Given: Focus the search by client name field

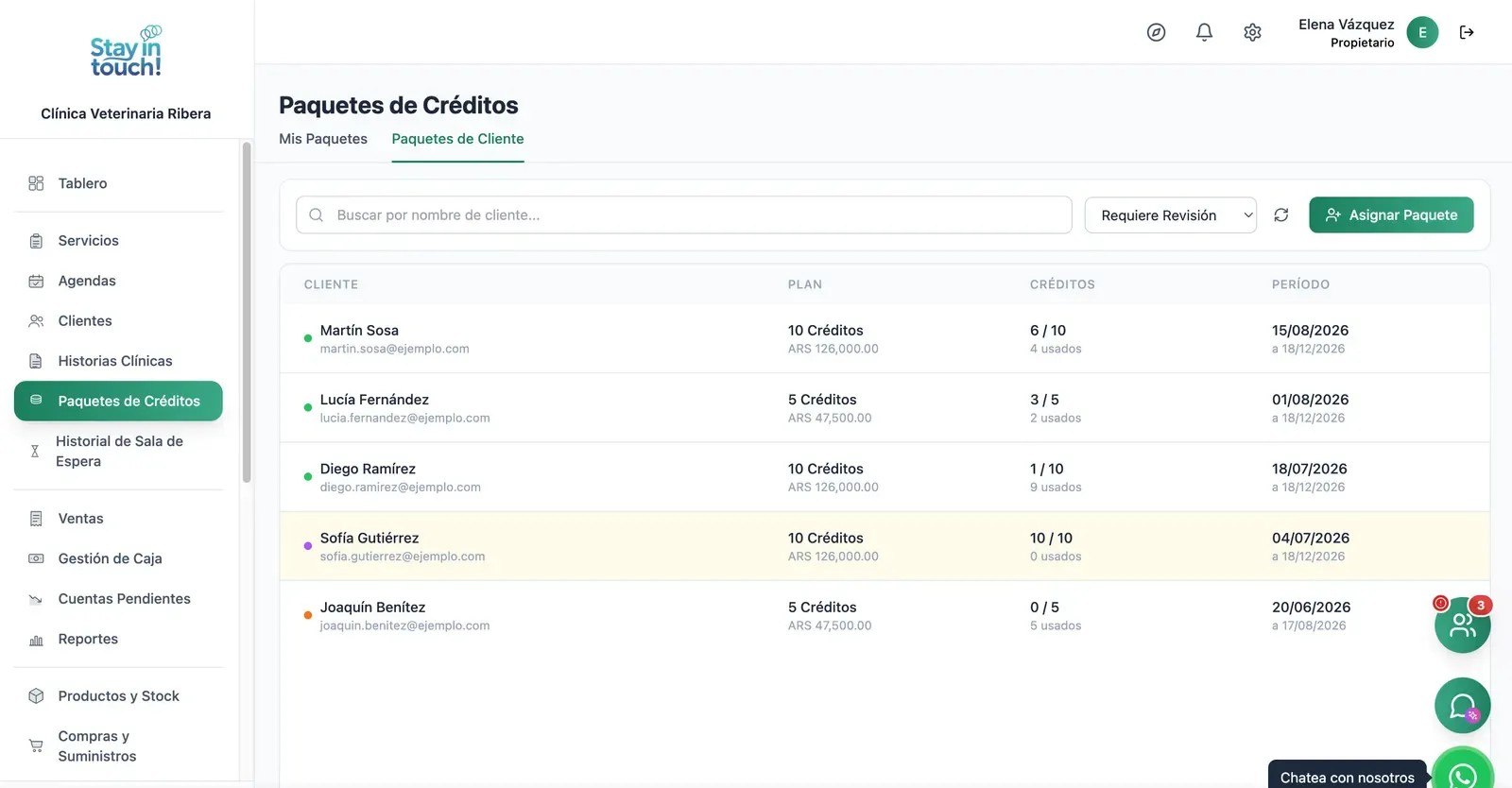Looking at the screenshot, I should pyautogui.click(x=683, y=215).
